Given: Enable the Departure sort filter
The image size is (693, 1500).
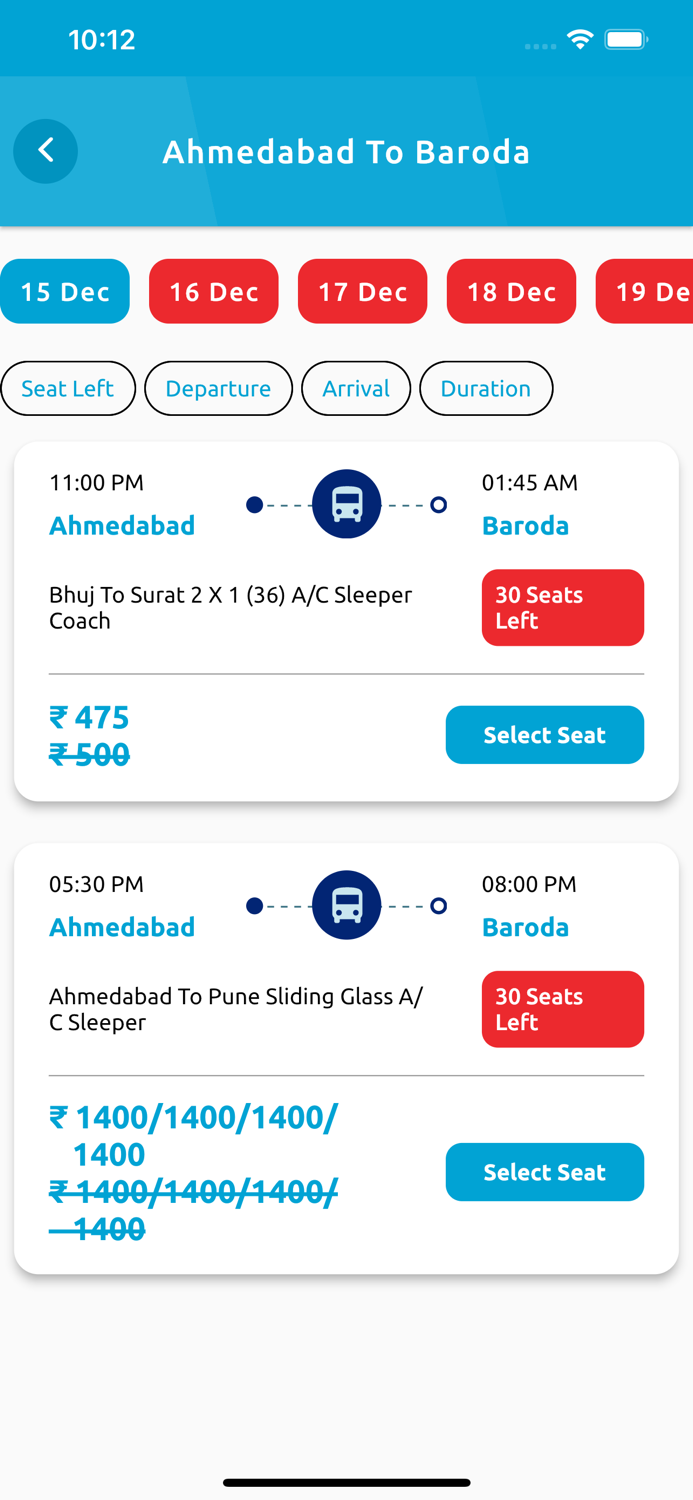Looking at the screenshot, I should 218,388.
